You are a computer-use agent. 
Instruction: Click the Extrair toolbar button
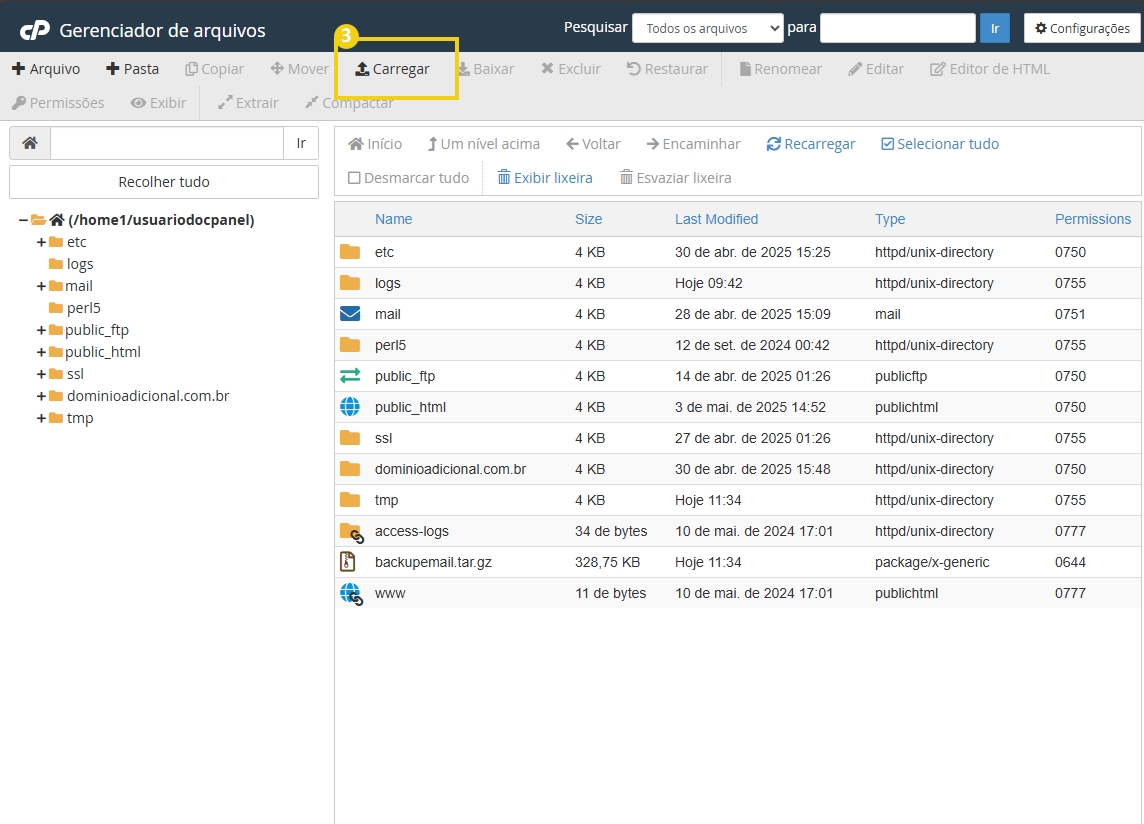[248, 103]
